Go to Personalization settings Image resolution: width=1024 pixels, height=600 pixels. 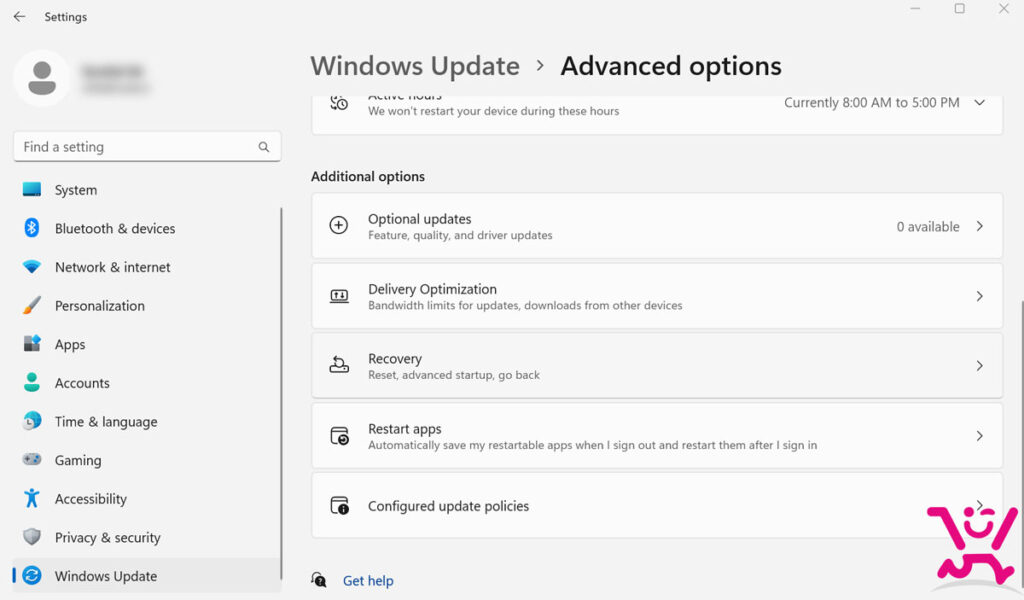(146, 306)
